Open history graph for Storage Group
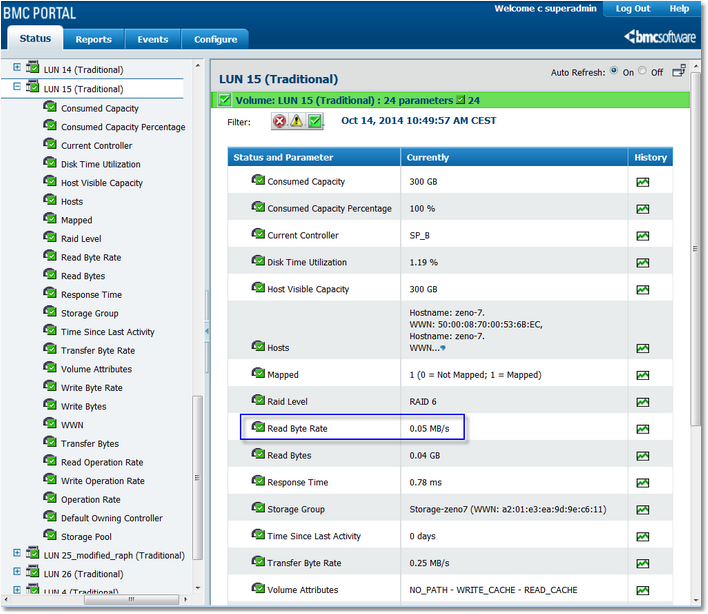This screenshot has width=708, height=614. click(x=642, y=510)
